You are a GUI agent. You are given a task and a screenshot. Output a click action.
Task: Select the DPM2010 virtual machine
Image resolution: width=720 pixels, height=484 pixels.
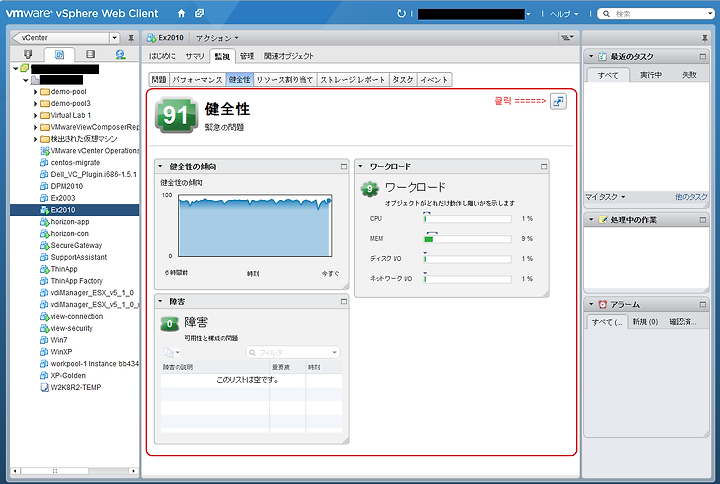click(x=66, y=186)
